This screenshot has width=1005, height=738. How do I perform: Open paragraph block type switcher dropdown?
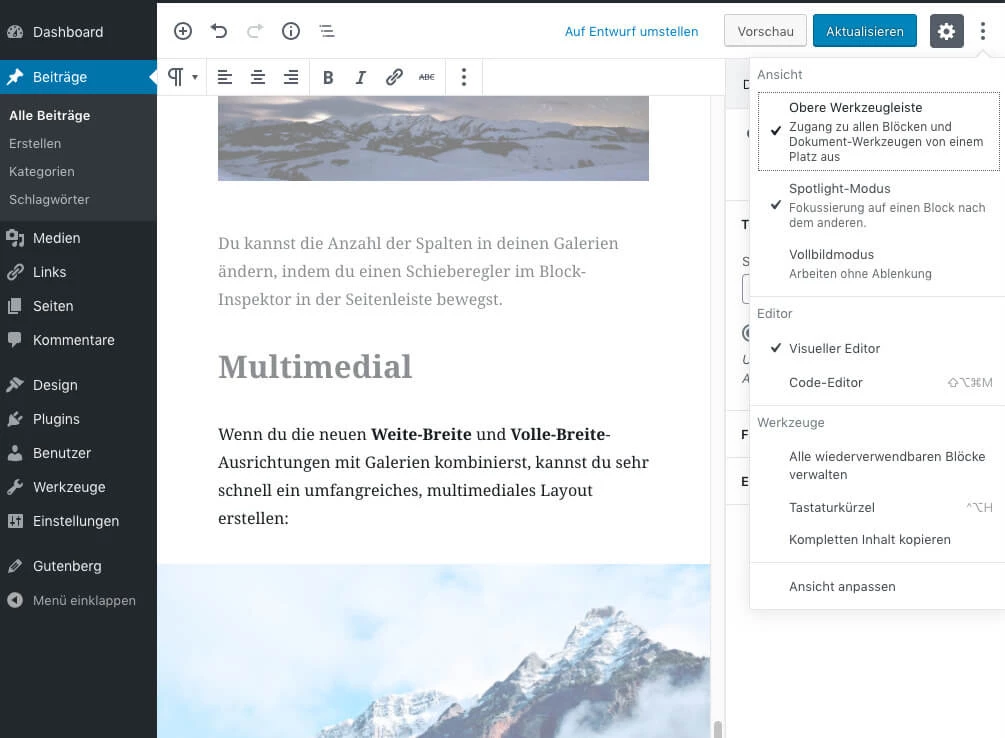(x=182, y=77)
